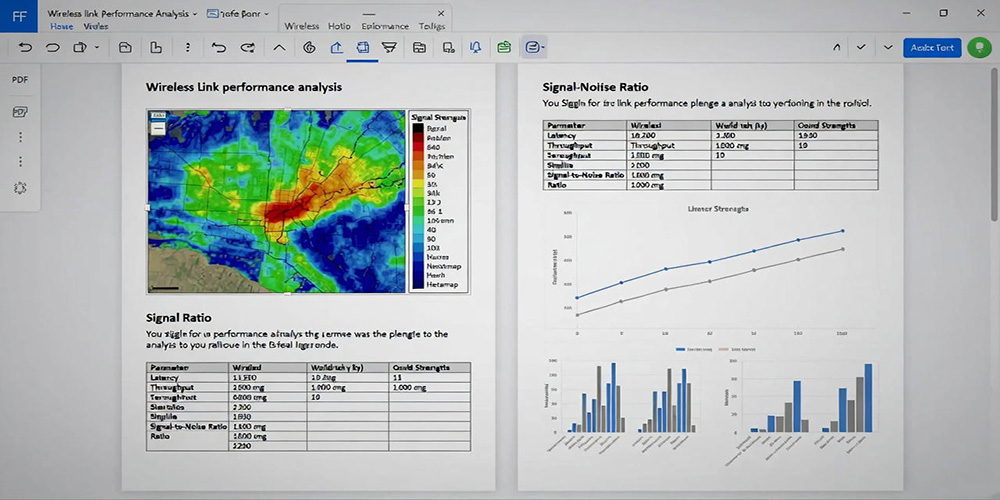Image resolution: width=1000 pixels, height=500 pixels.
Task: Click the red swatch in Signal Strength legend
Action: click(x=418, y=147)
